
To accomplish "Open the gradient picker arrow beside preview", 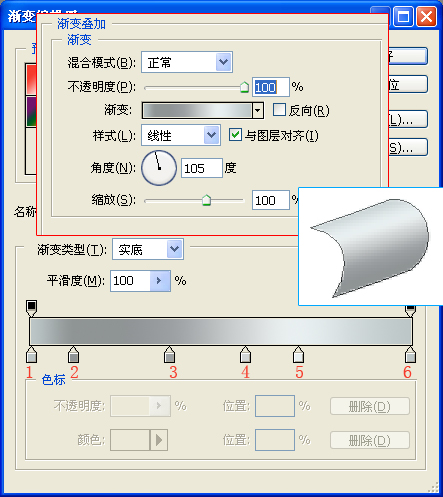I will [x=258, y=110].
